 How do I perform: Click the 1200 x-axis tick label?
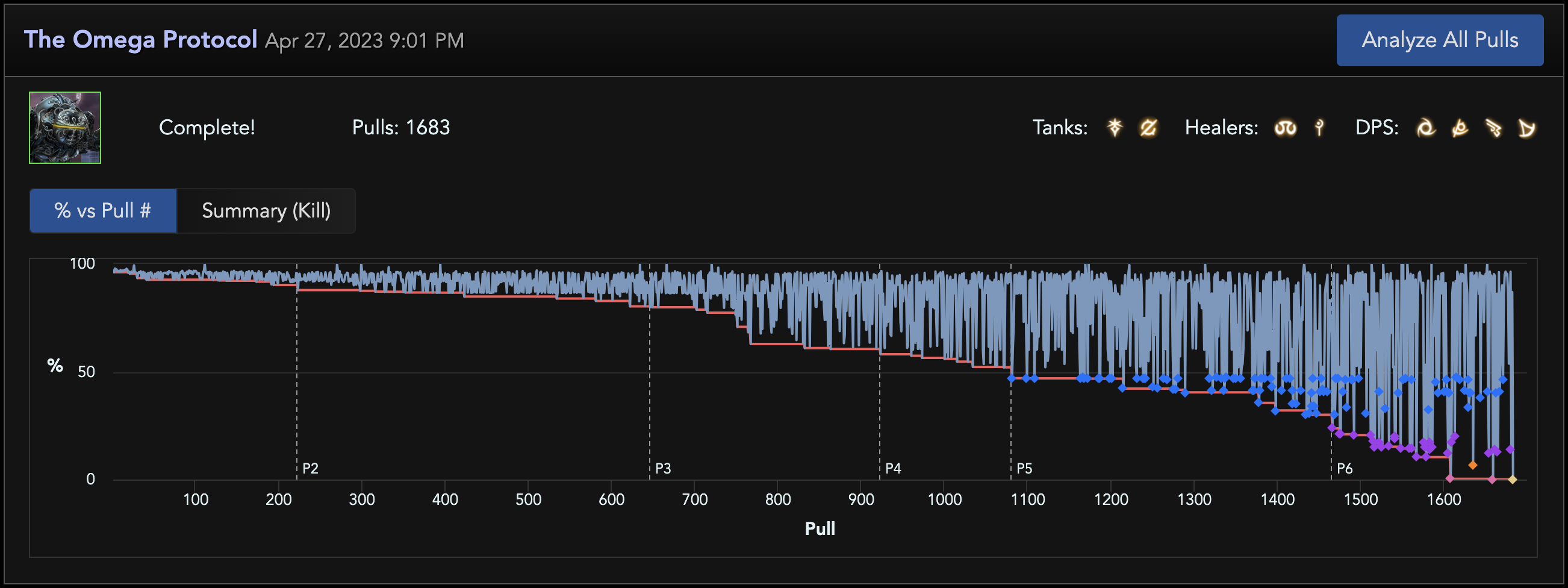[1111, 499]
